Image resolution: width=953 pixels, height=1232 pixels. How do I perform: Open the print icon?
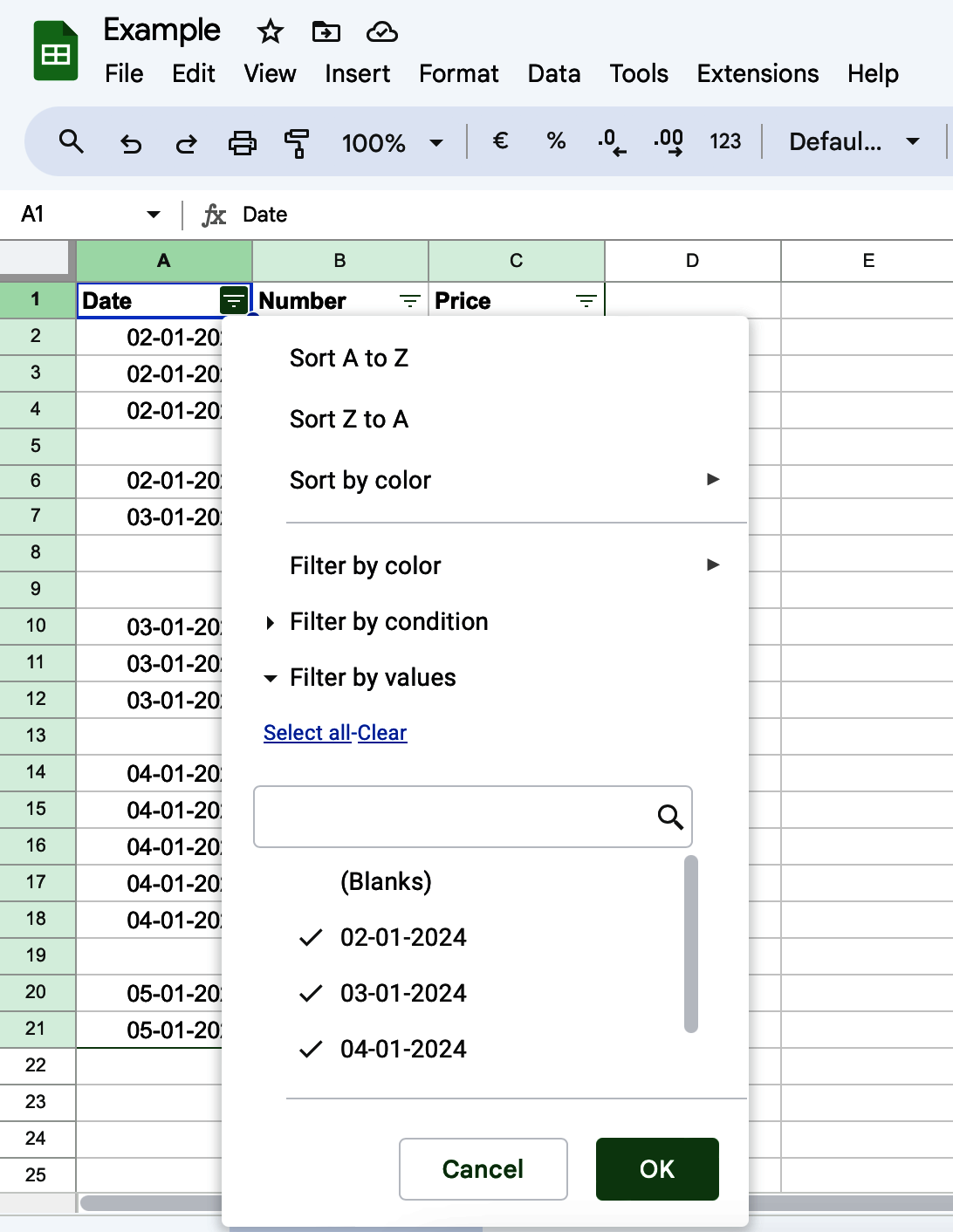pos(243,142)
